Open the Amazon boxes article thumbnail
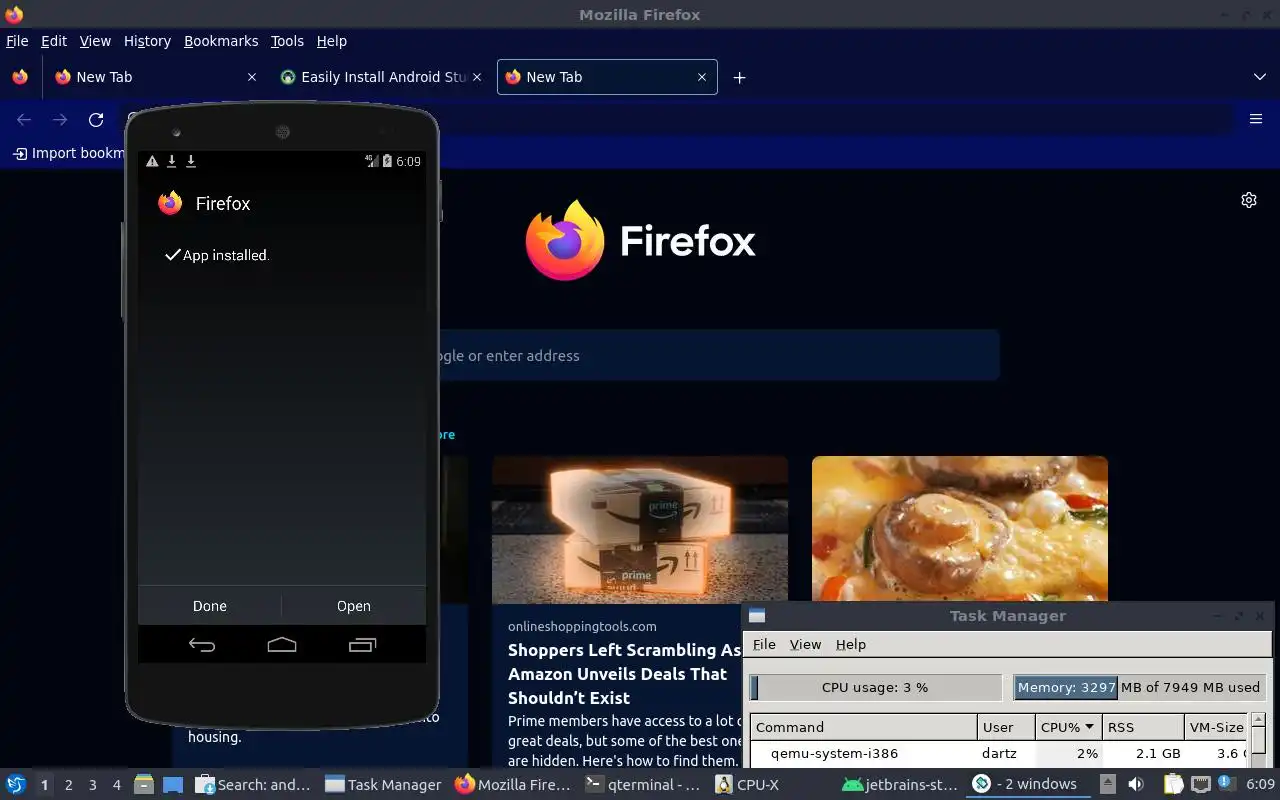The height and width of the screenshot is (800, 1280). point(640,529)
